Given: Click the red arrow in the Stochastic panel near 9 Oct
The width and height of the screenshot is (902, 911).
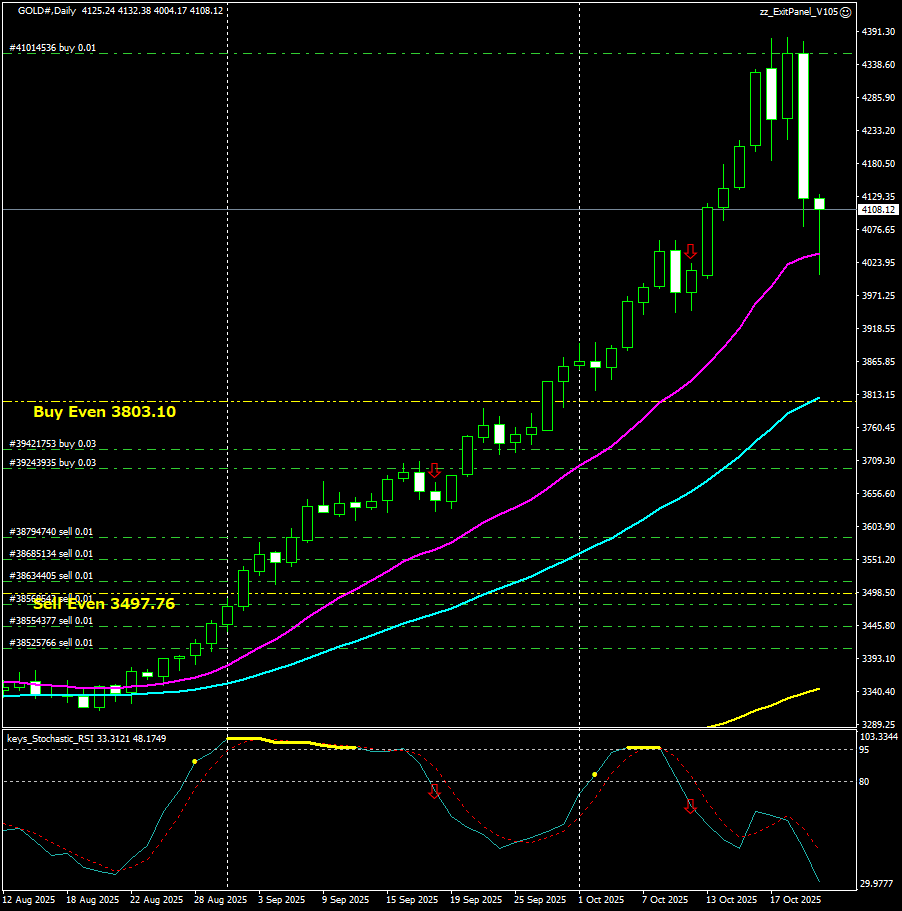Looking at the screenshot, I should [690, 806].
